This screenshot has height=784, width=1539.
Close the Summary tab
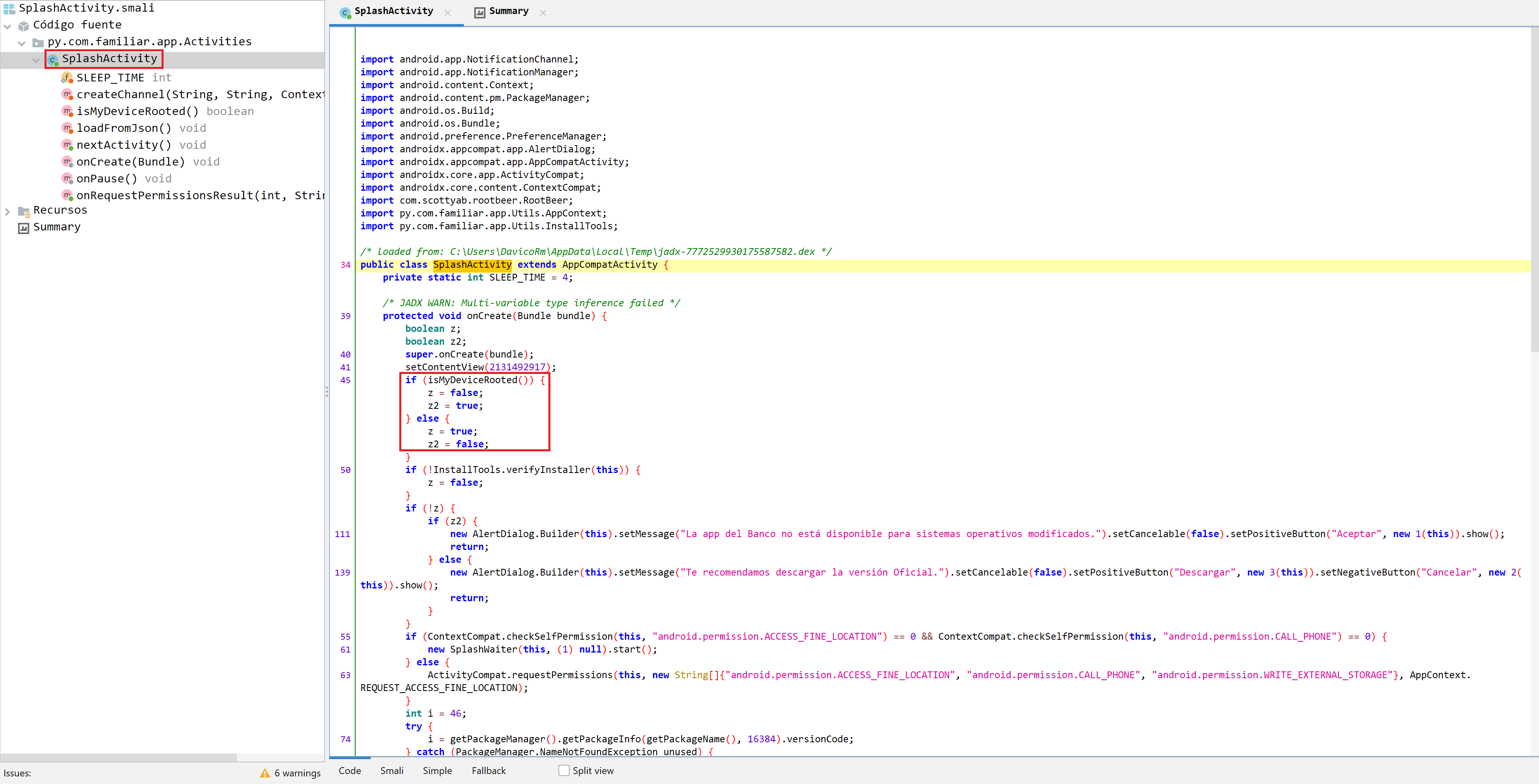coord(543,12)
